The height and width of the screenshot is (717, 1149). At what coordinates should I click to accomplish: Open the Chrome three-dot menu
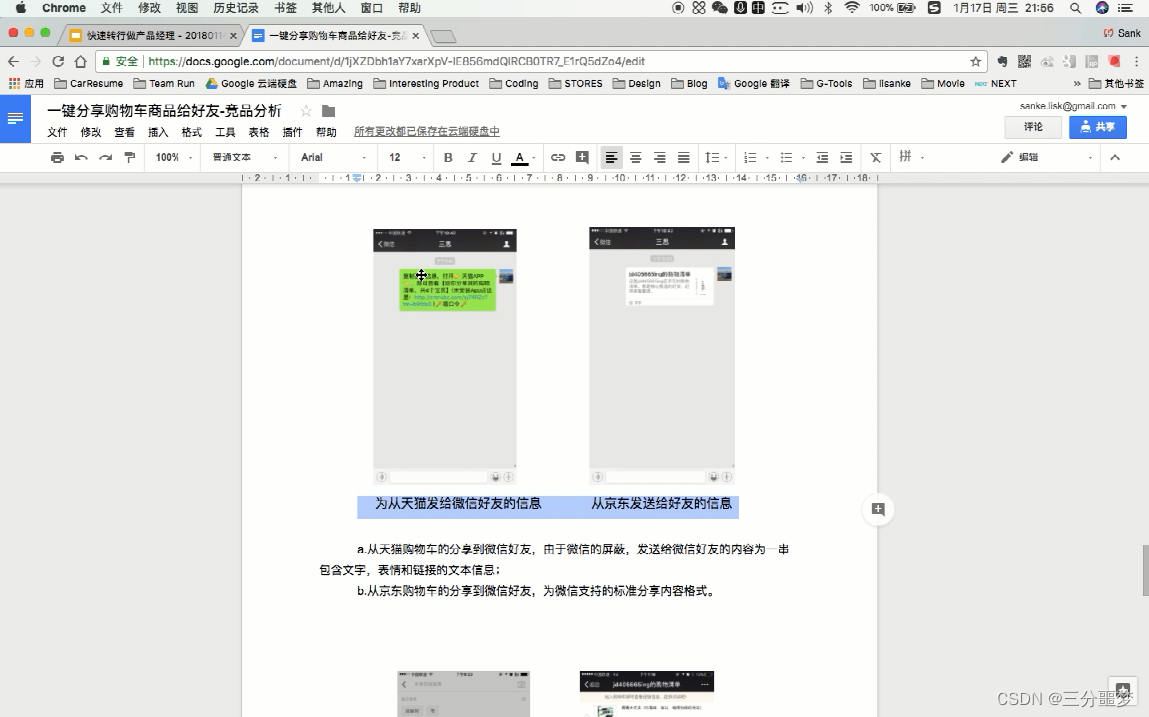tap(1137, 62)
